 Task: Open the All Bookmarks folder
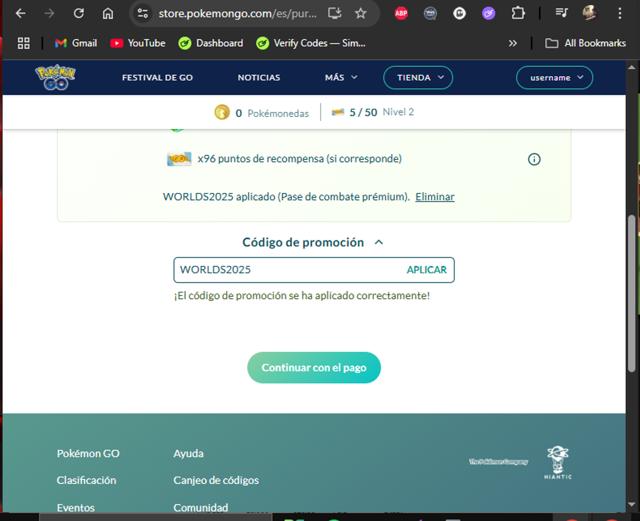pos(585,43)
